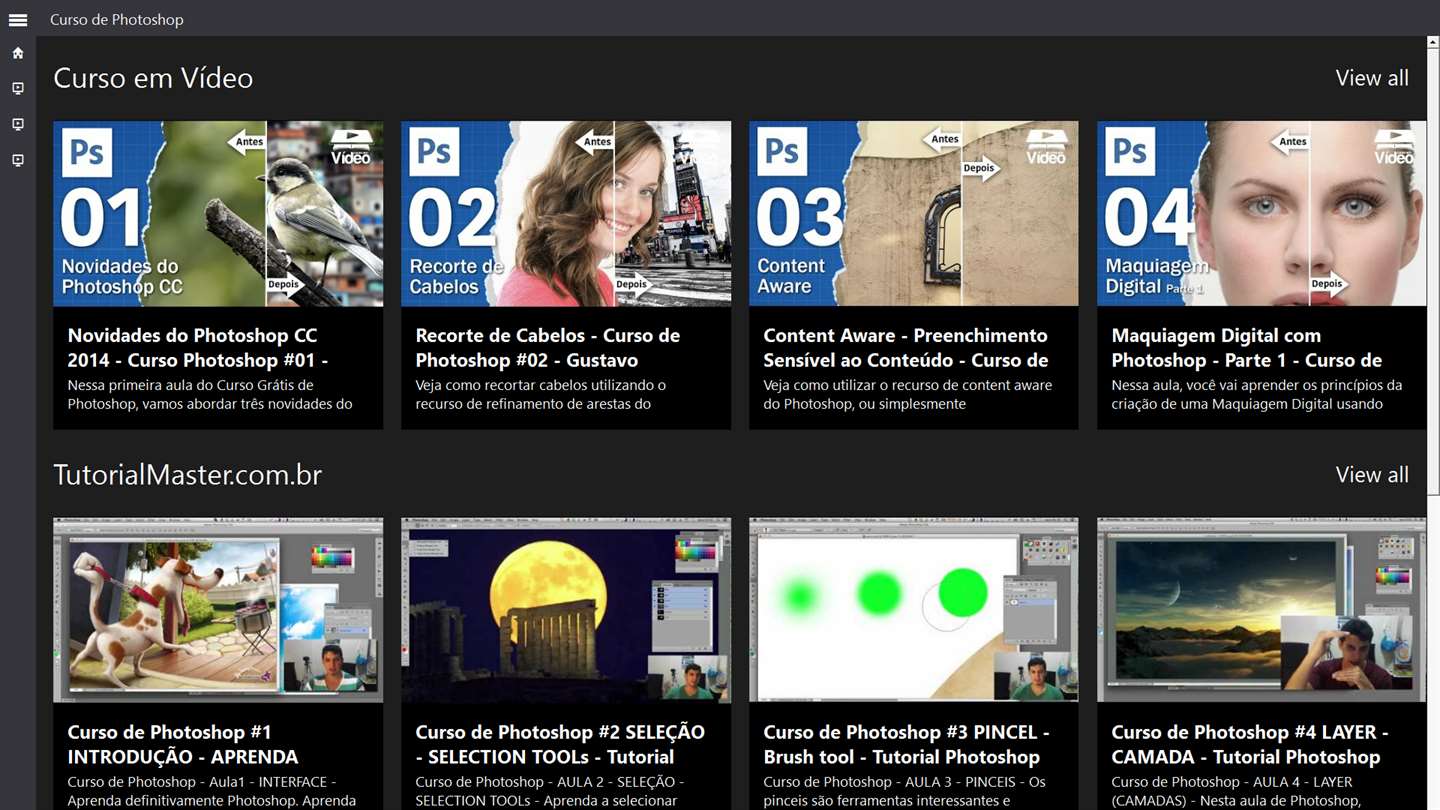Open the green brush circles thumbnail
Image resolution: width=1440 pixels, height=810 pixels.
[x=914, y=610]
